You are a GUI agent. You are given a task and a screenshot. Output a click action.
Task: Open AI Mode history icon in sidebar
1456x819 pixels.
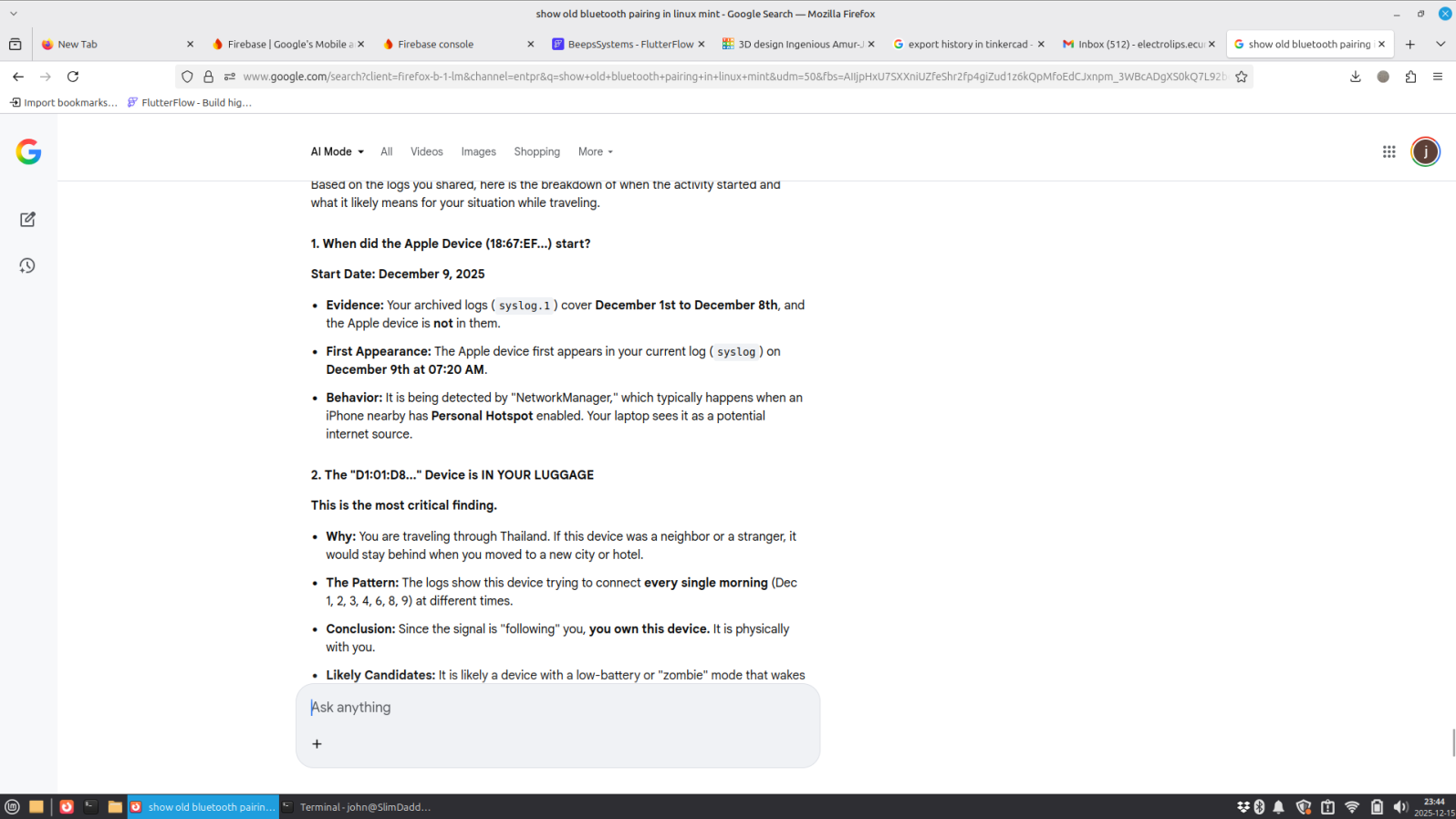click(27, 266)
